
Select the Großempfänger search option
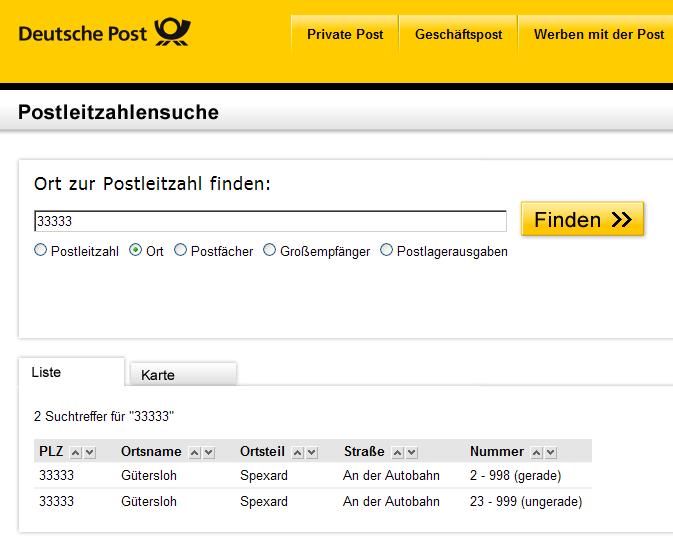270,251
